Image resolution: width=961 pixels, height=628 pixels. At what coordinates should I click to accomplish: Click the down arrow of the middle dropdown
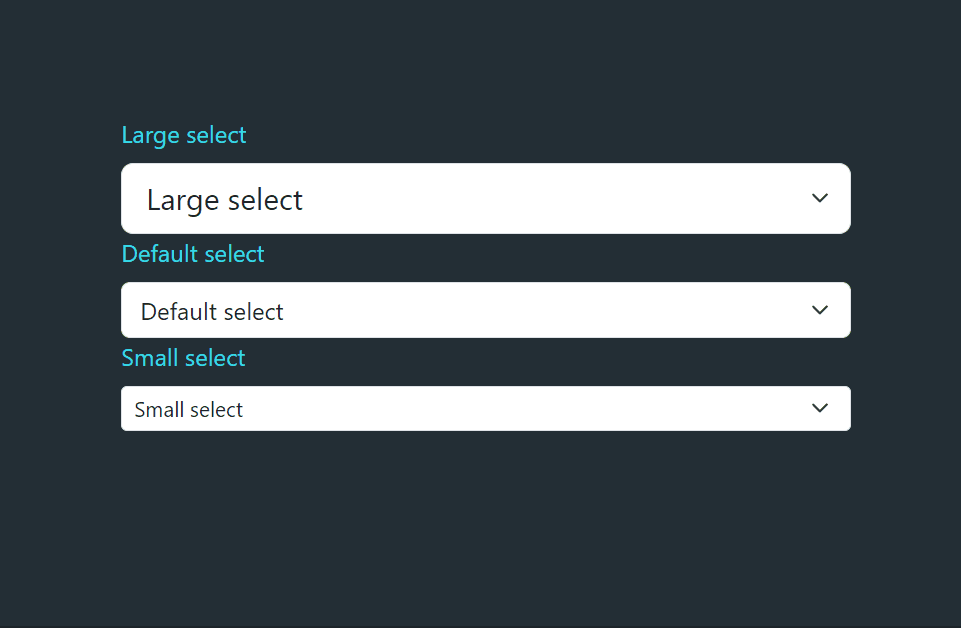click(x=819, y=310)
